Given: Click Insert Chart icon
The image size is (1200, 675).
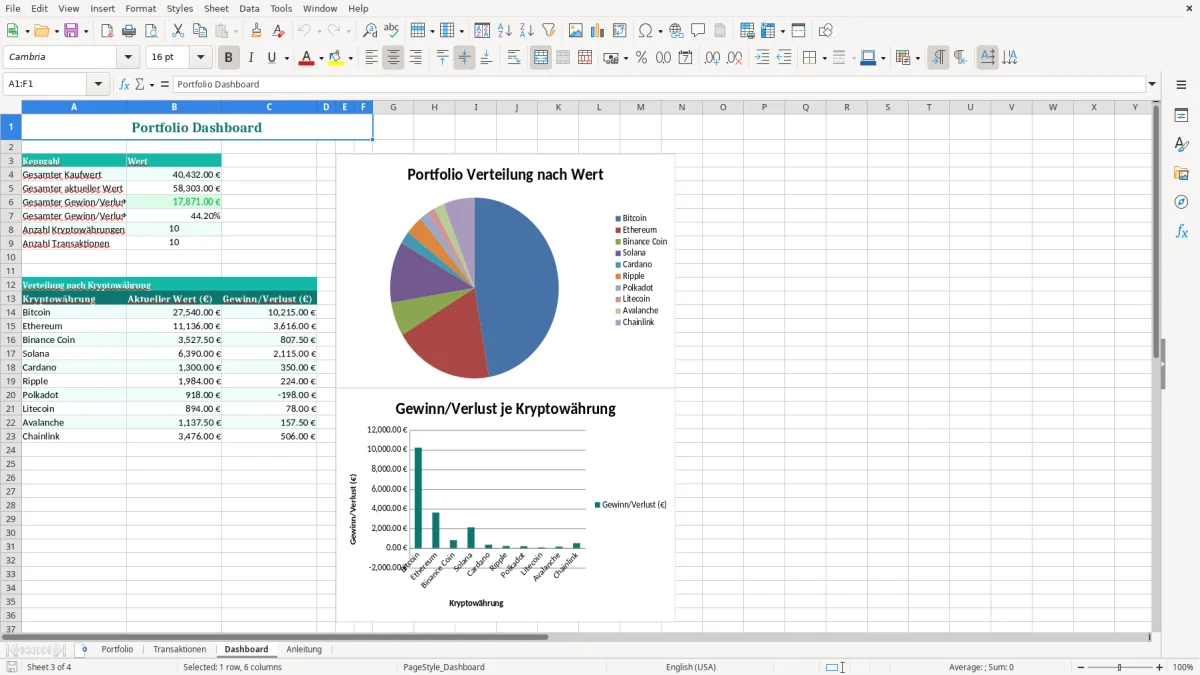Looking at the screenshot, I should point(598,31).
